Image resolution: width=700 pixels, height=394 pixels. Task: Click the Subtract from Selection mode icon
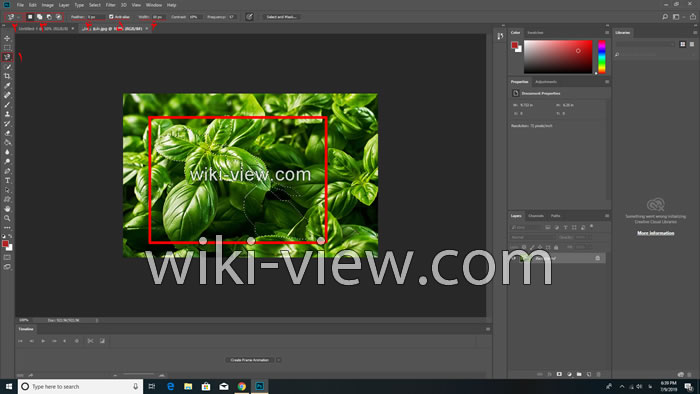49,17
